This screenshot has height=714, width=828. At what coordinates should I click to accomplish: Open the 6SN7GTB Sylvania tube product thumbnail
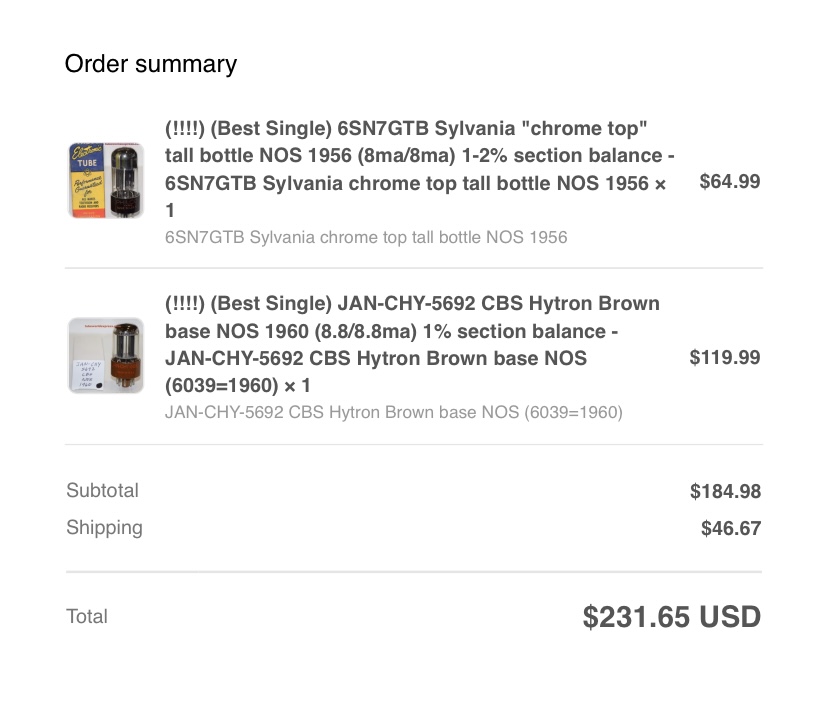[x=106, y=180]
